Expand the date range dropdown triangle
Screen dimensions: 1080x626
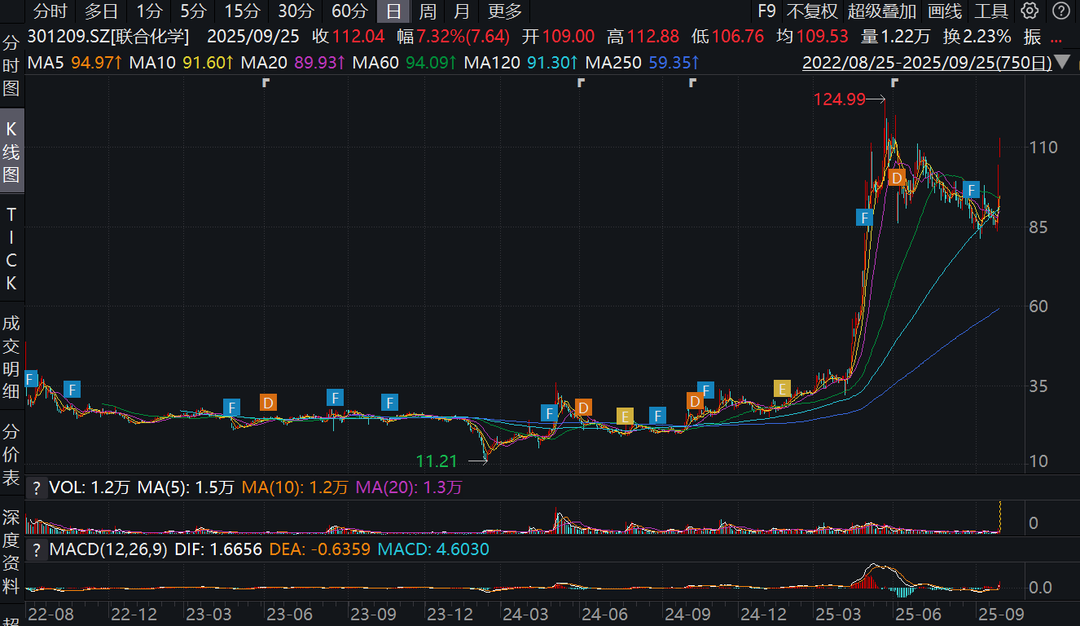click(1064, 63)
